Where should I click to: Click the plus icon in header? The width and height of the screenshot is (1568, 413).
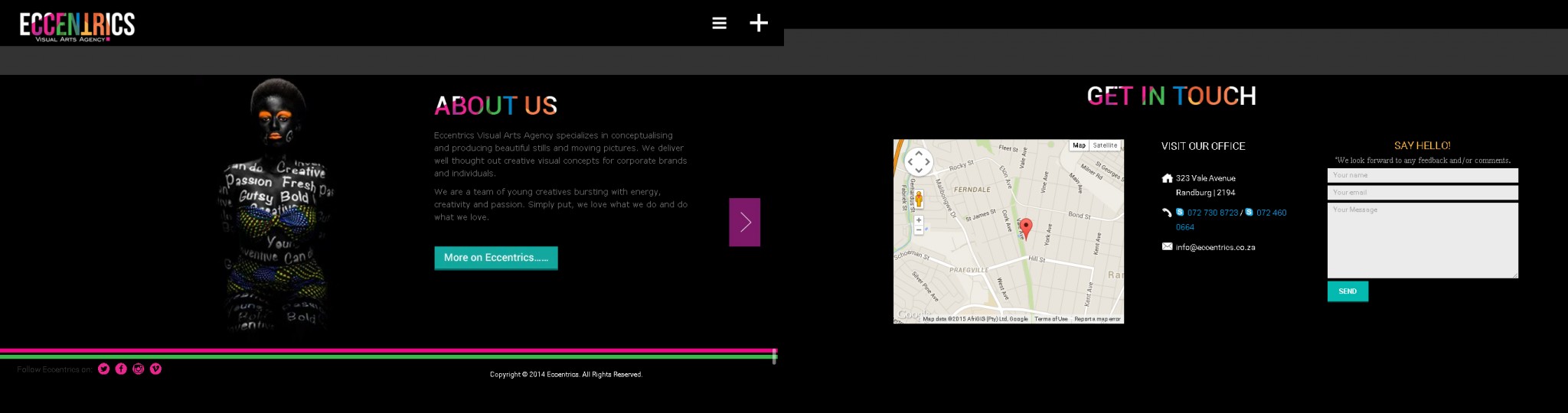[x=758, y=23]
